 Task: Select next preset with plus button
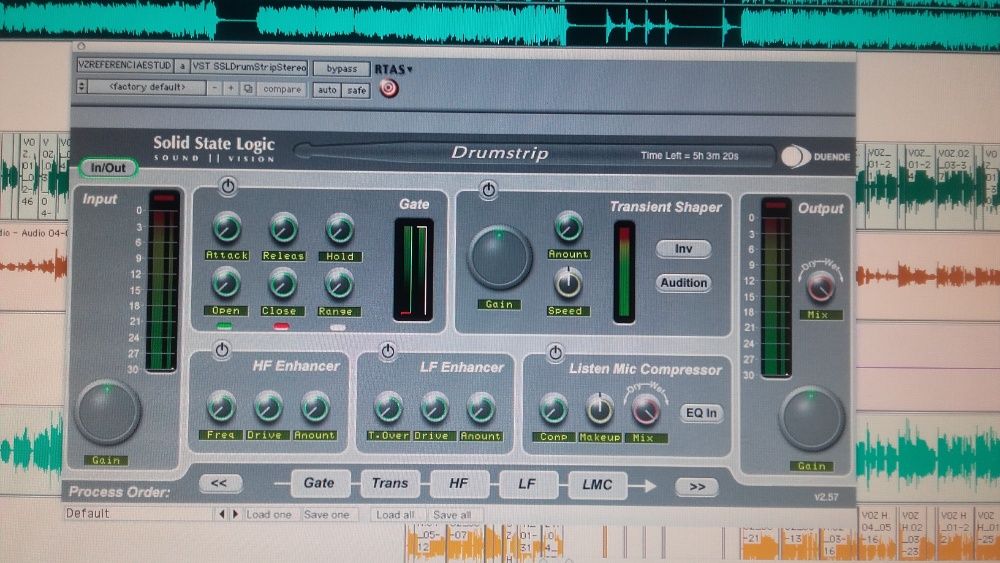click(x=231, y=88)
